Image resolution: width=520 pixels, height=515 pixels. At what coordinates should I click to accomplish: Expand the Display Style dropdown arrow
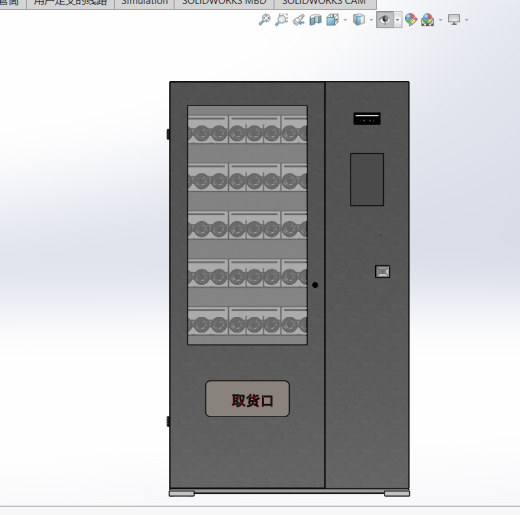tap(371, 20)
